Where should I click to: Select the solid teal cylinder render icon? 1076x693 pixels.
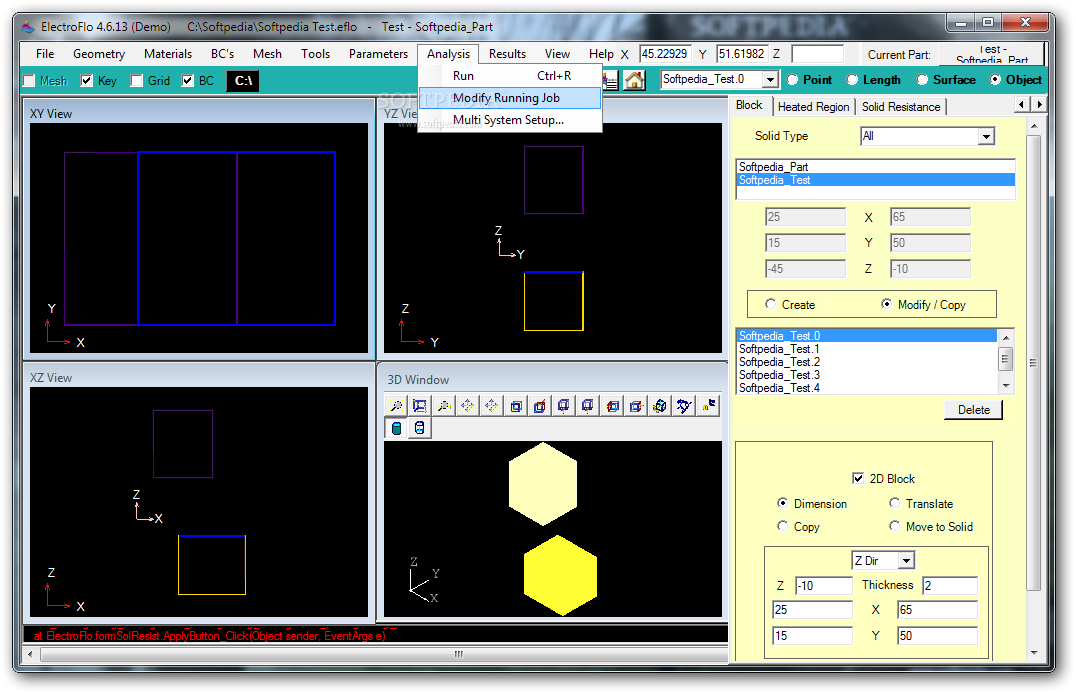396,428
